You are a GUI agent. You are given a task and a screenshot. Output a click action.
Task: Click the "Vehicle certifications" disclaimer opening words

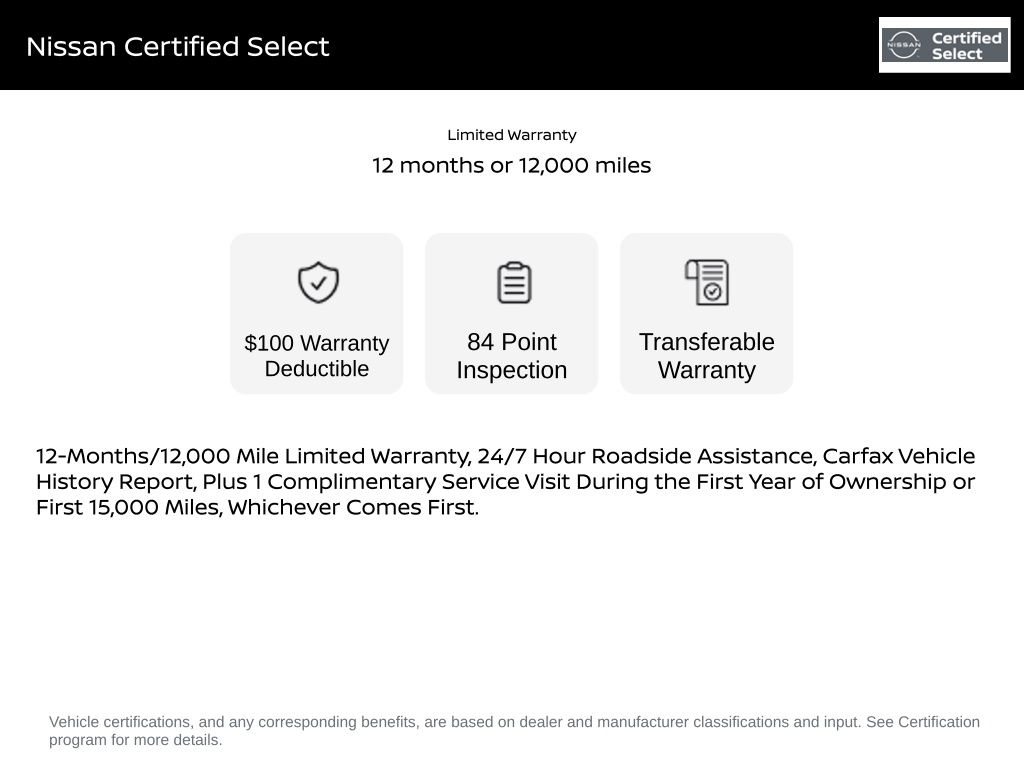click(x=119, y=722)
